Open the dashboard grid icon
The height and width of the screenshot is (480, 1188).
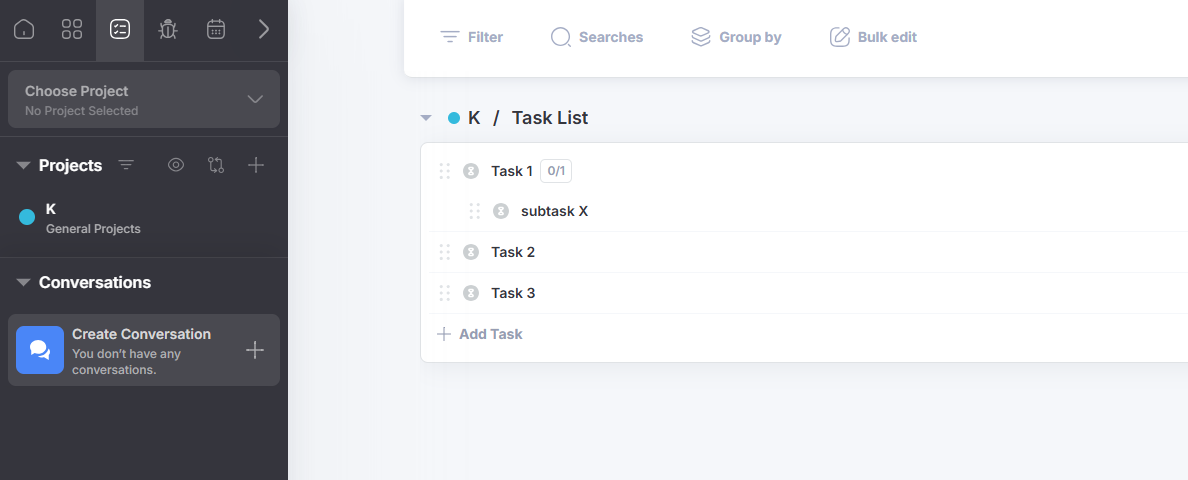pyautogui.click(x=72, y=29)
